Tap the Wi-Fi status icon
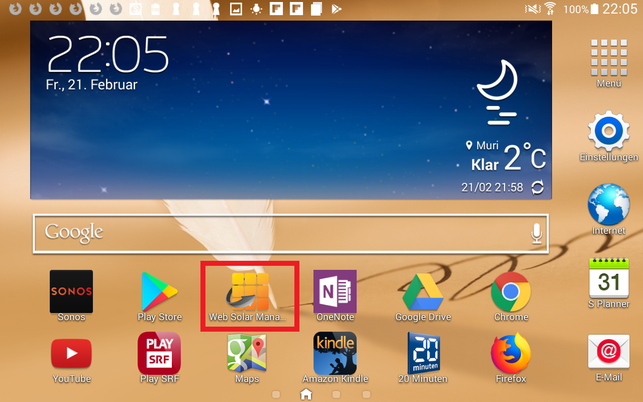The image size is (643, 402). tap(550, 8)
